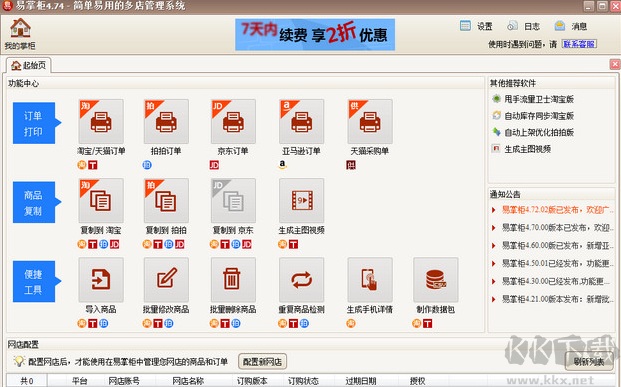Open 日志 in top toolbar
This screenshot has width=621, height=387.
click(524, 26)
